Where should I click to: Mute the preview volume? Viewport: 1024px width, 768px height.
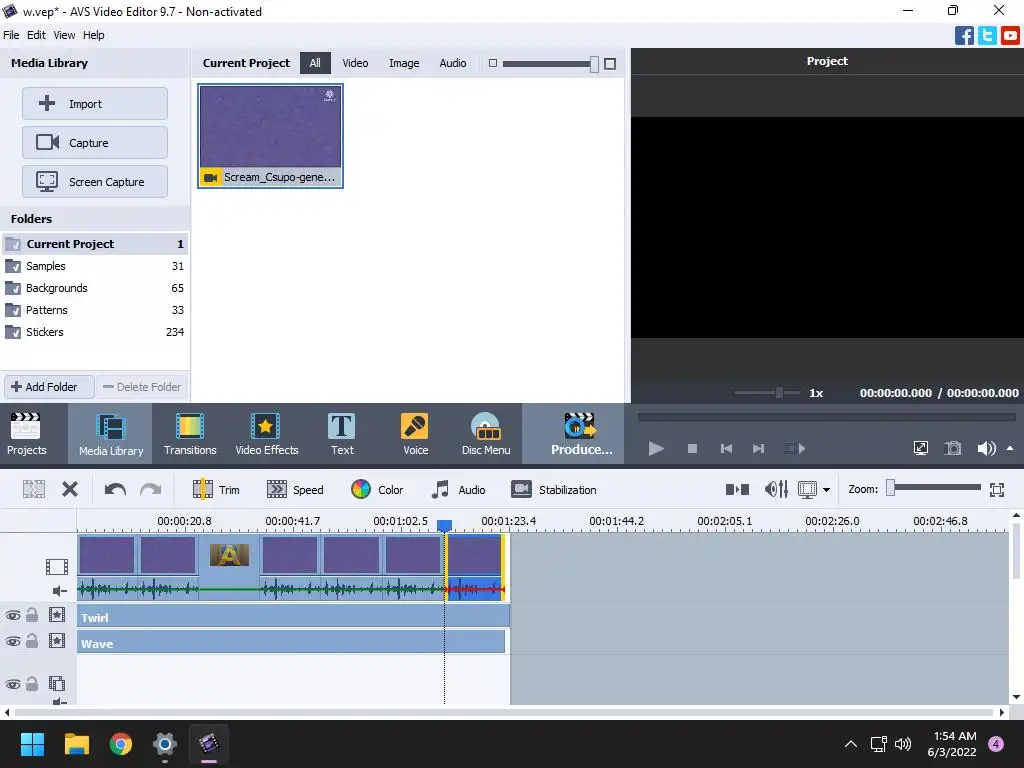(x=985, y=448)
